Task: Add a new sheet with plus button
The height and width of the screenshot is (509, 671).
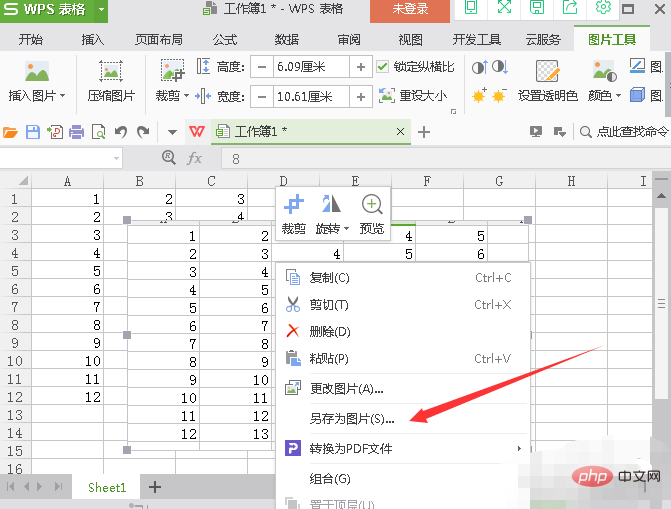Action: 154,487
